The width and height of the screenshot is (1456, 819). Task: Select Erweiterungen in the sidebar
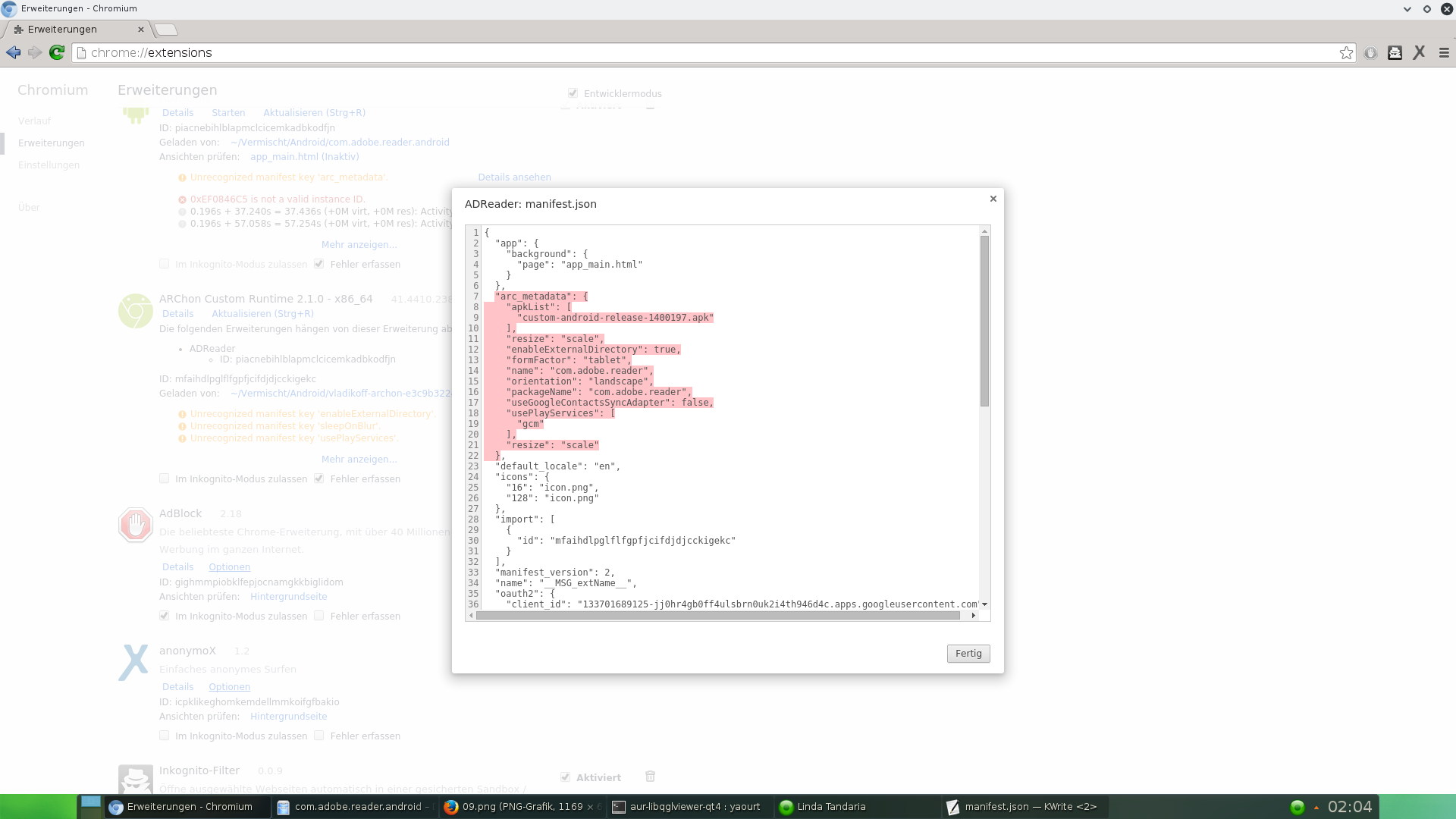point(52,143)
